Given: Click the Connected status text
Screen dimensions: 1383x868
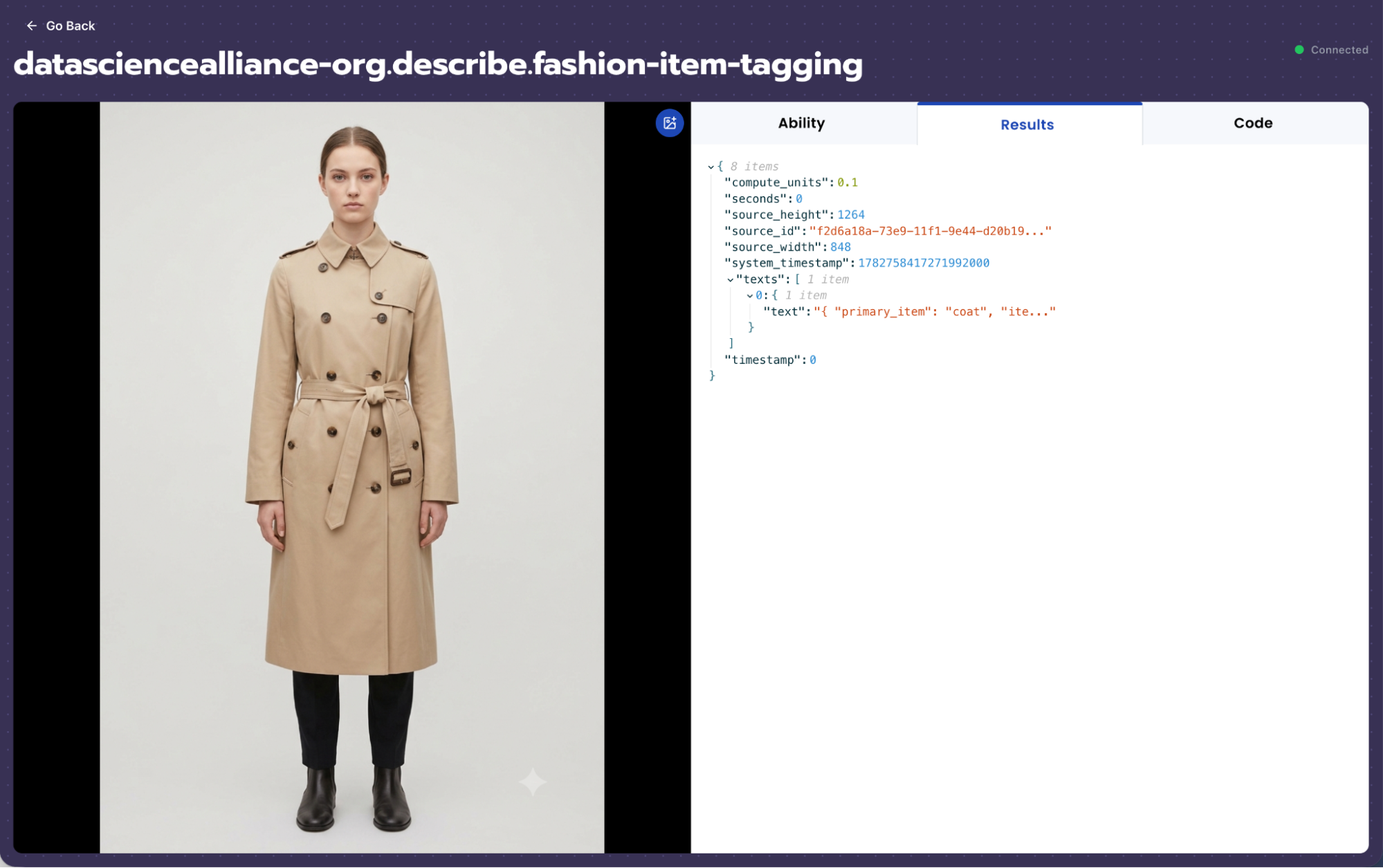Looking at the screenshot, I should (1339, 50).
